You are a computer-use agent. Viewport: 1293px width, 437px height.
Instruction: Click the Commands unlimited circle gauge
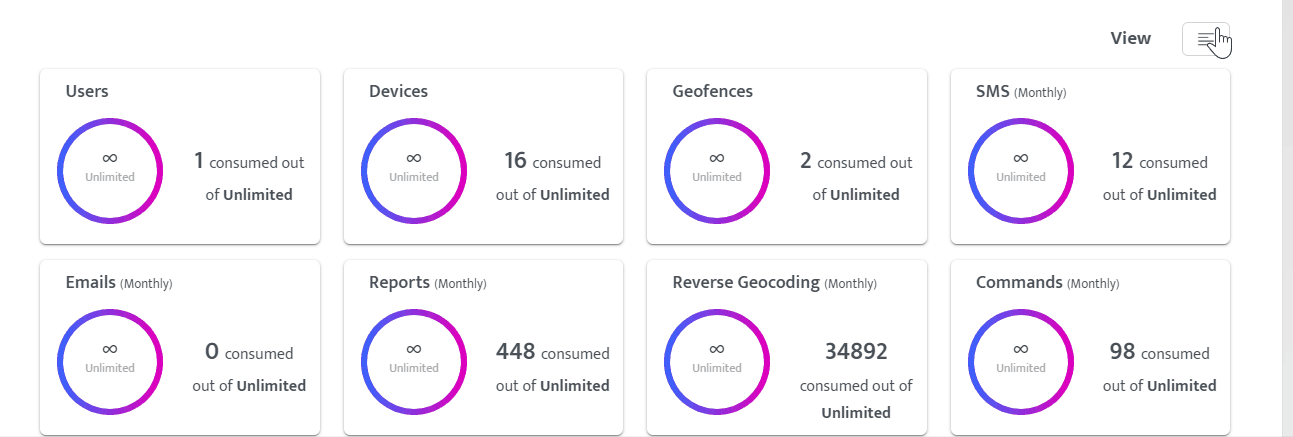[x=1021, y=361]
